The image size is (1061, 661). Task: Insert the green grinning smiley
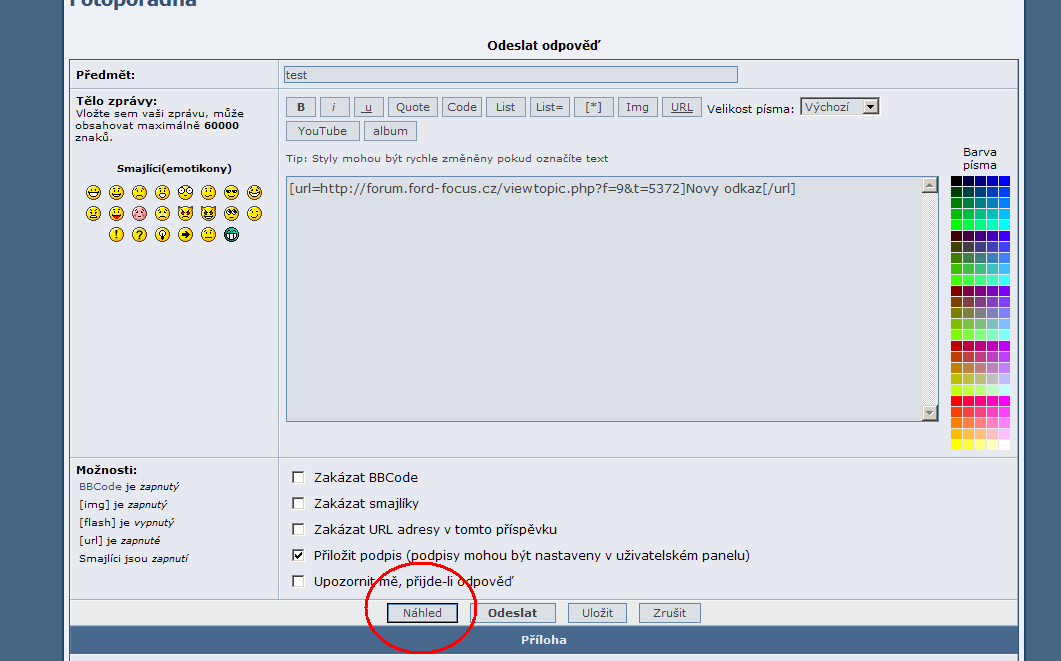coord(231,235)
